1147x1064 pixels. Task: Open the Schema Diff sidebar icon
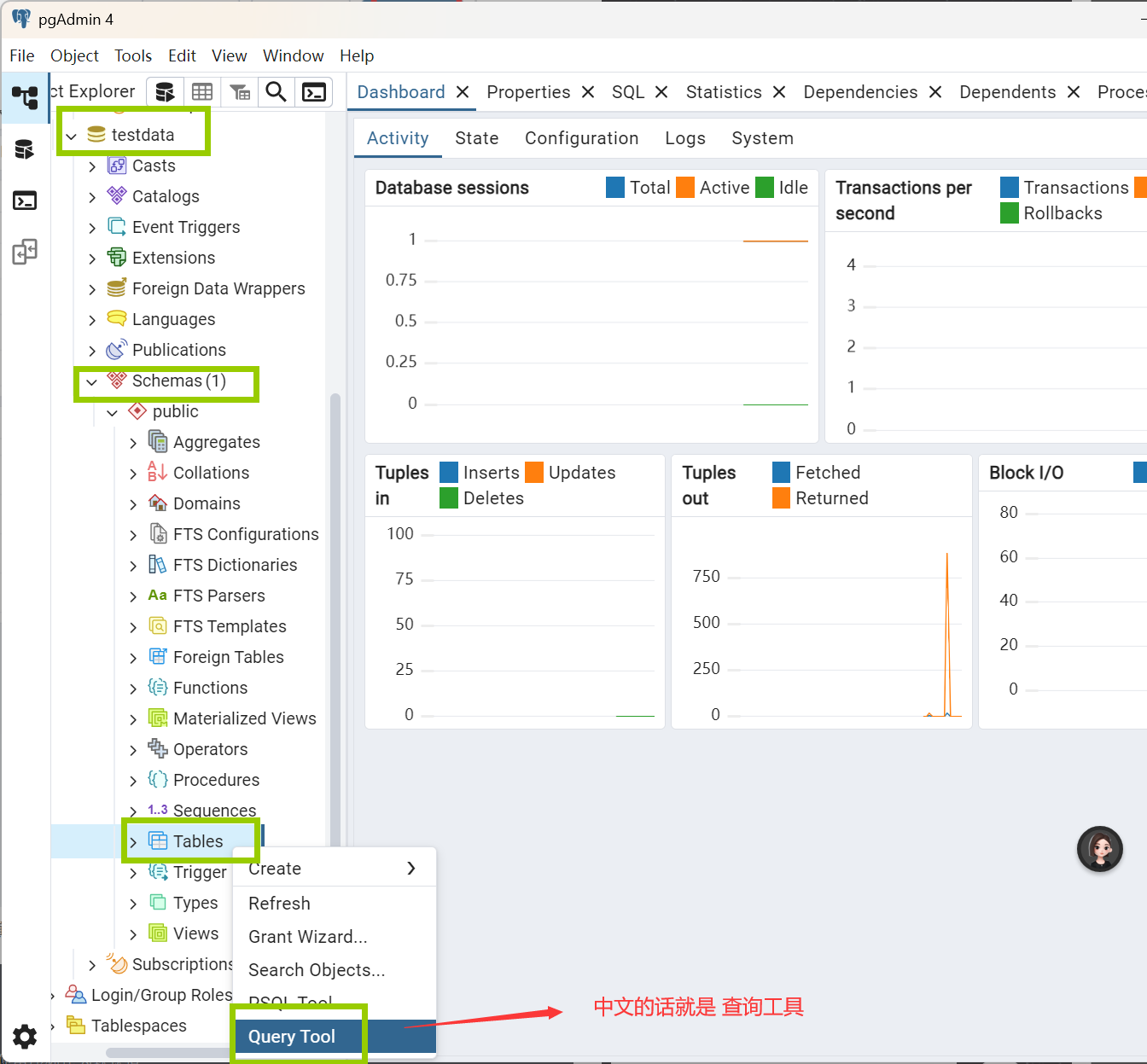pos(25,252)
